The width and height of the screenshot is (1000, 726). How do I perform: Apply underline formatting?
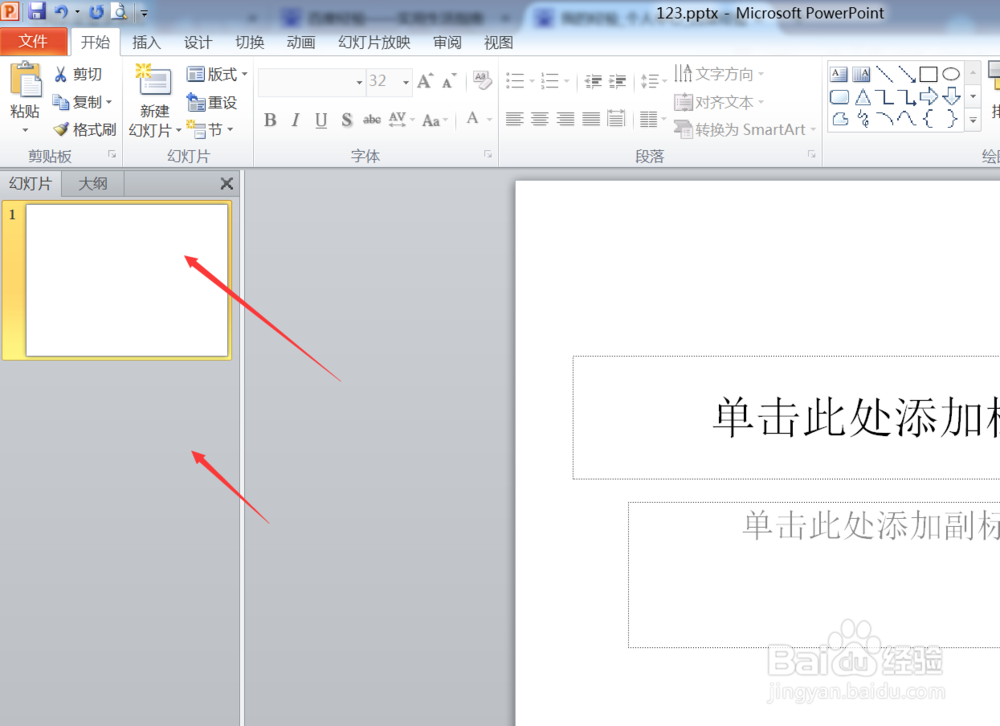click(319, 120)
